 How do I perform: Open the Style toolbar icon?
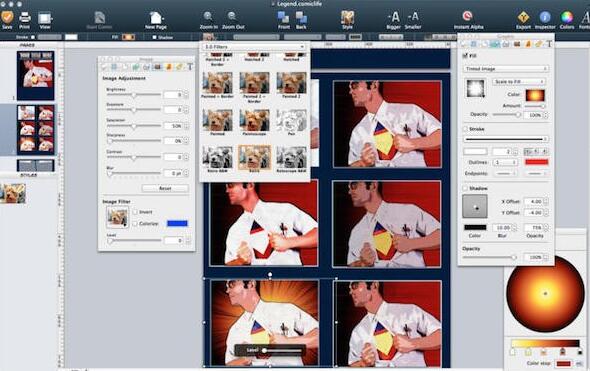click(347, 17)
